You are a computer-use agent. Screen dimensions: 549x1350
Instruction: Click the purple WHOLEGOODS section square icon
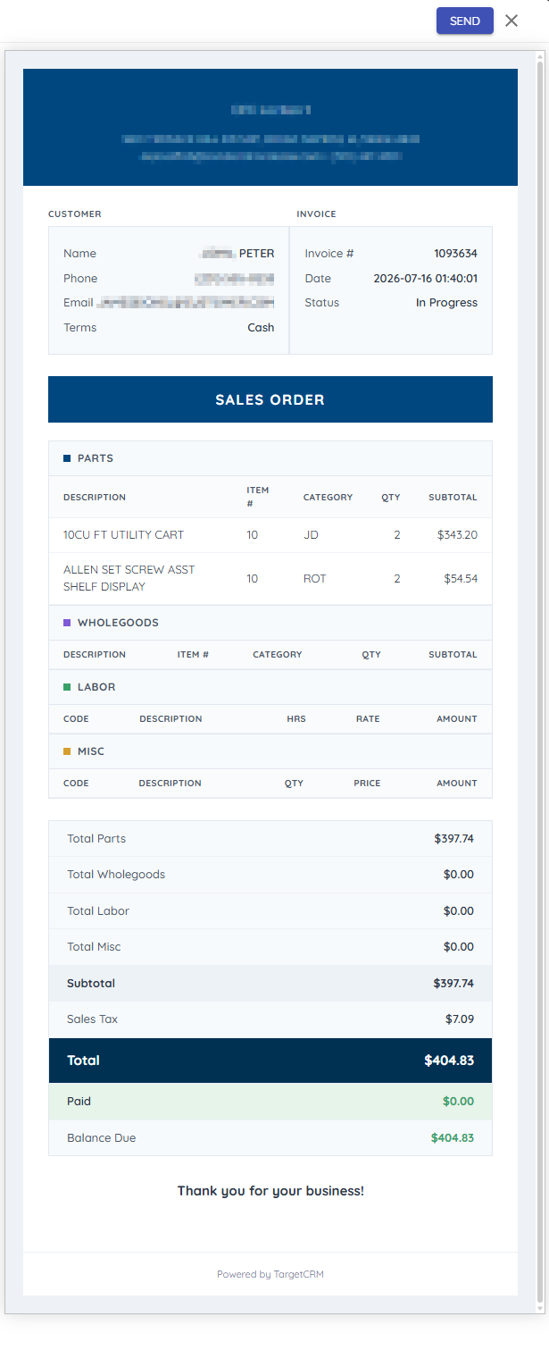pyautogui.click(x=67, y=622)
